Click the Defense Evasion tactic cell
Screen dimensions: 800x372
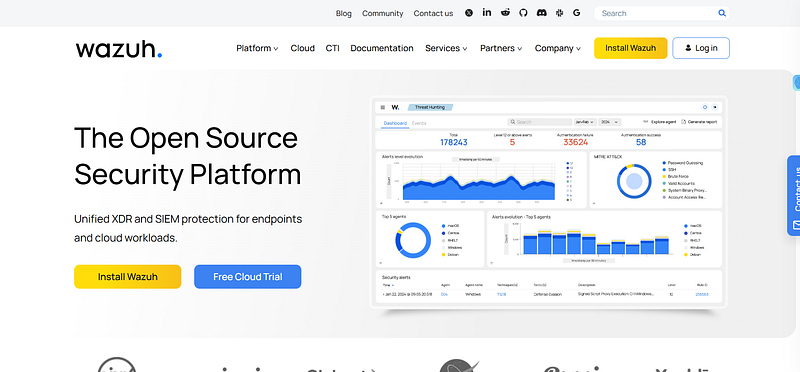point(547,294)
